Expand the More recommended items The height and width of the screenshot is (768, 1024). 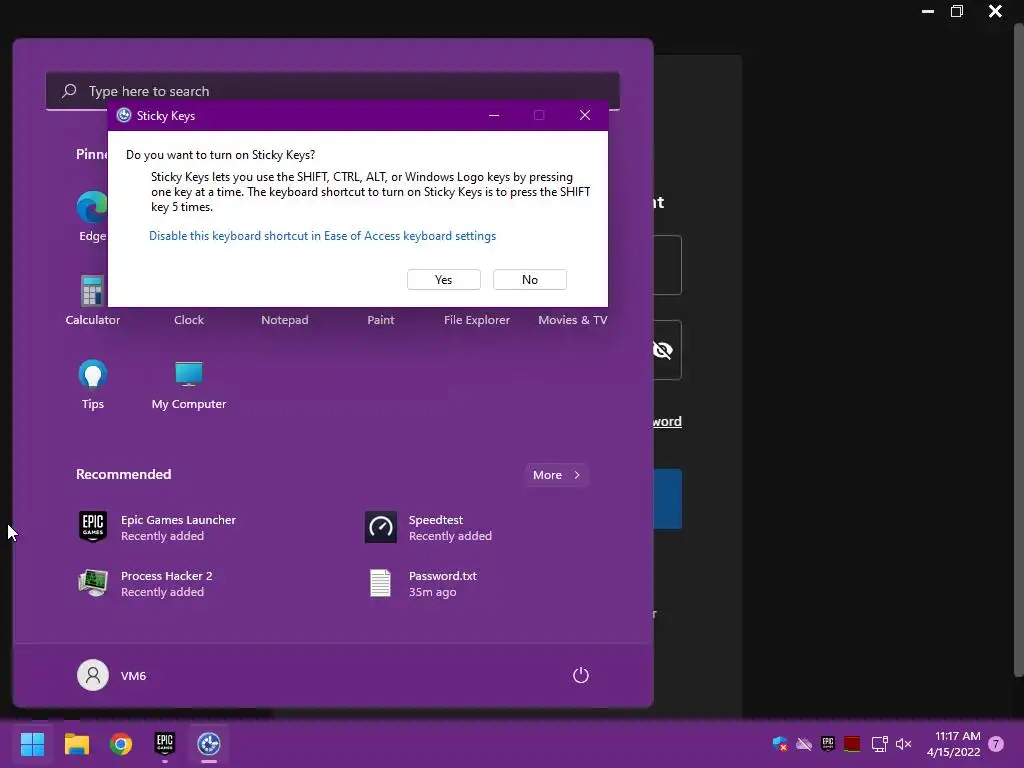pyautogui.click(x=556, y=475)
